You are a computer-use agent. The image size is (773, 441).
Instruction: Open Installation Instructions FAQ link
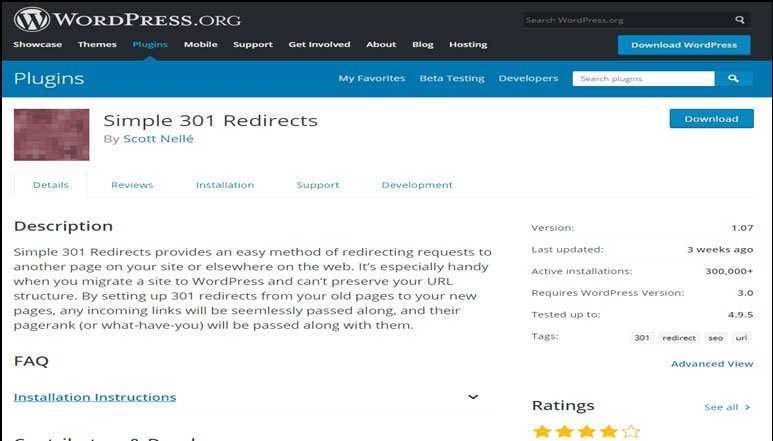[95, 397]
